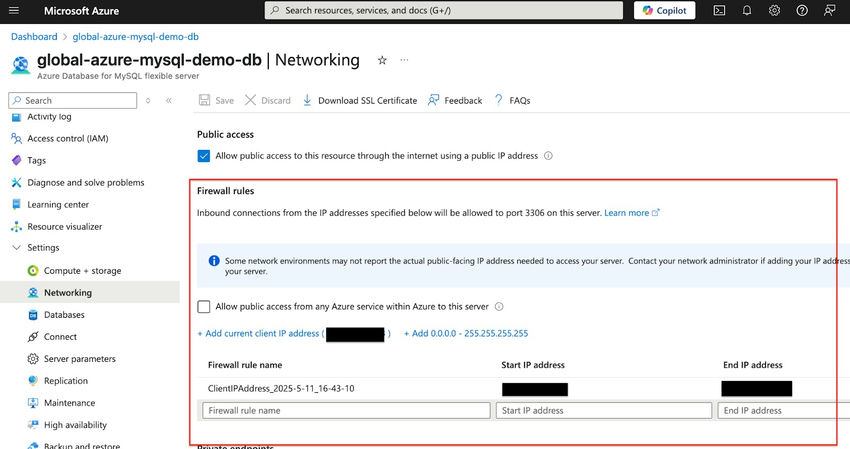Click the feedback icon in top bar
Viewport: 850px width, 449px height.
830,10
